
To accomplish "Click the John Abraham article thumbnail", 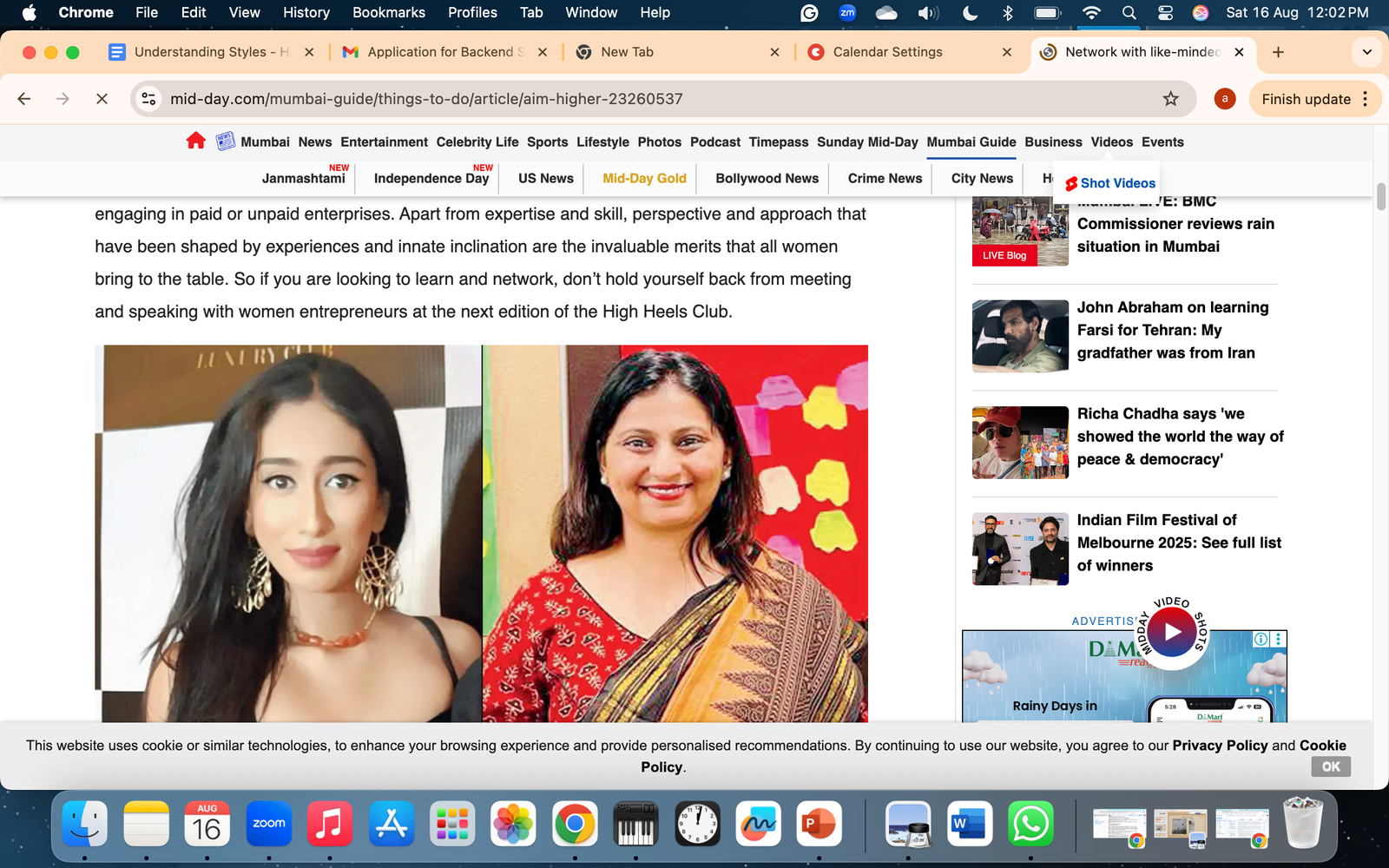I will tap(1020, 336).
